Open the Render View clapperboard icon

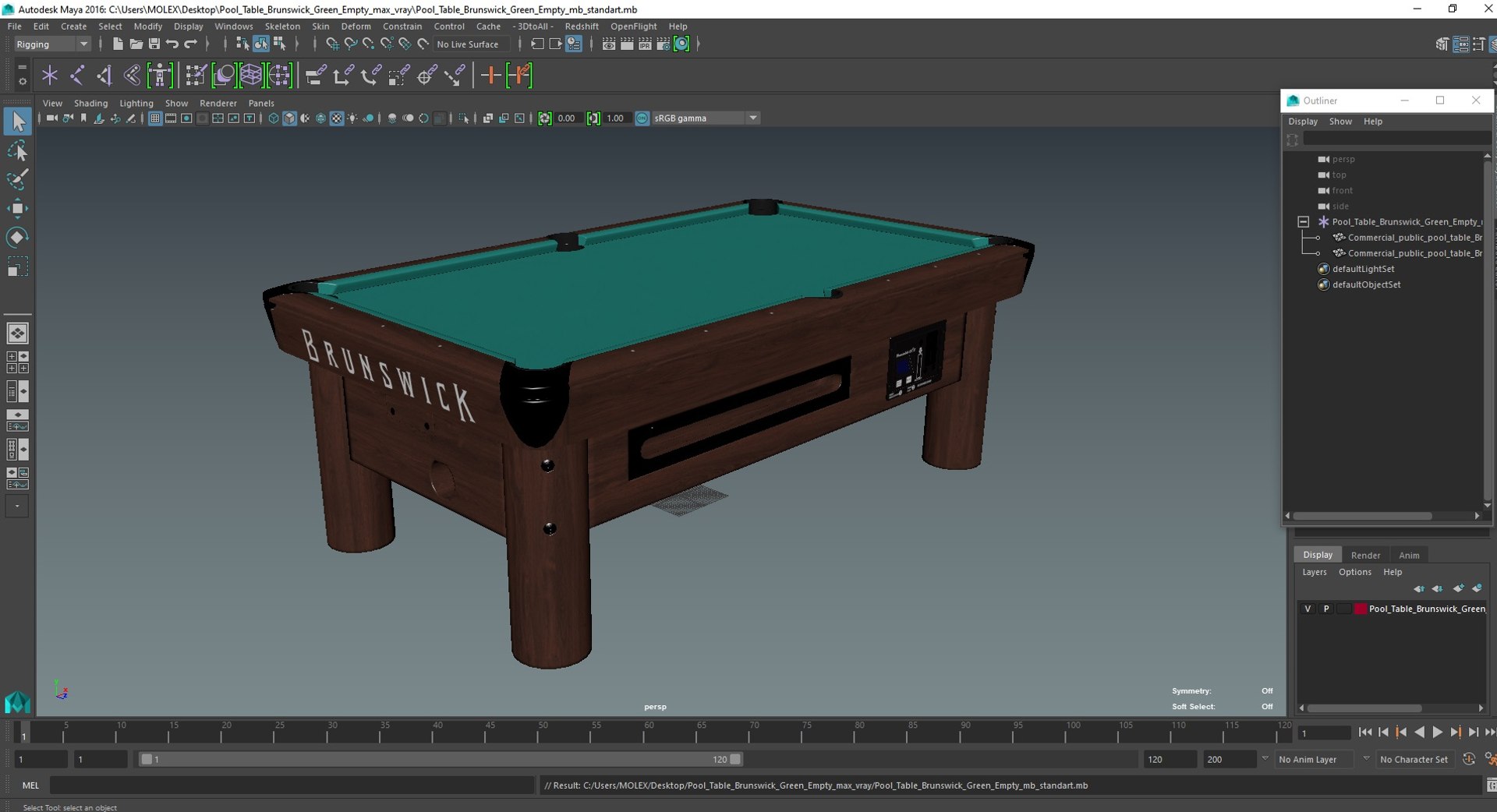(x=609, y=44)
